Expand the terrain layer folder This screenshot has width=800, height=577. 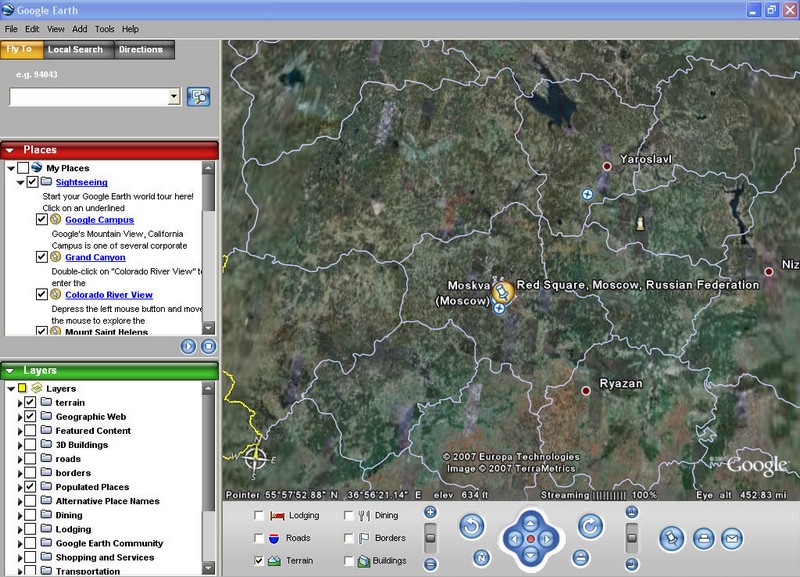click(20, 403)
